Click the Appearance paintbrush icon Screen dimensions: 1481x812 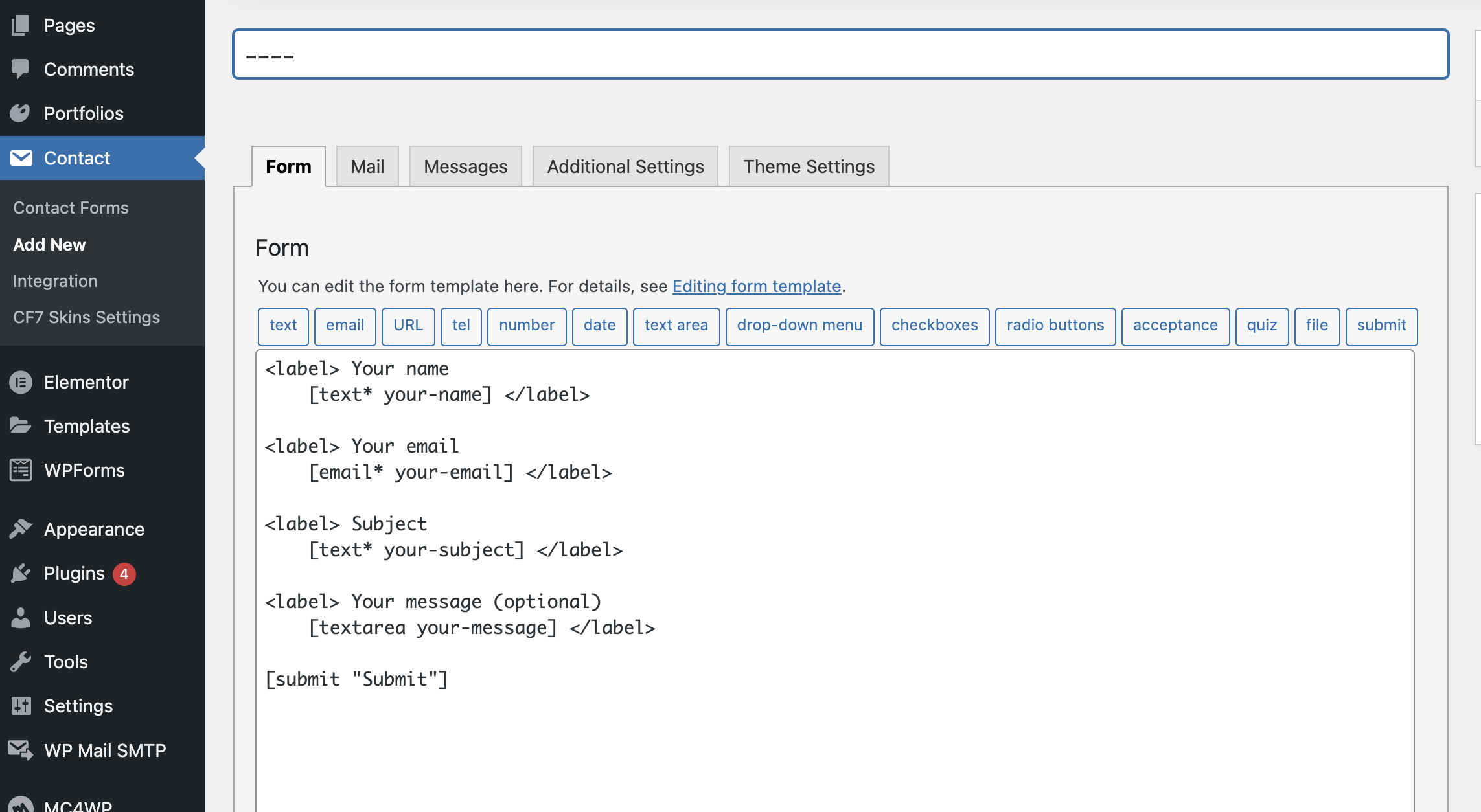coord(20,528)
